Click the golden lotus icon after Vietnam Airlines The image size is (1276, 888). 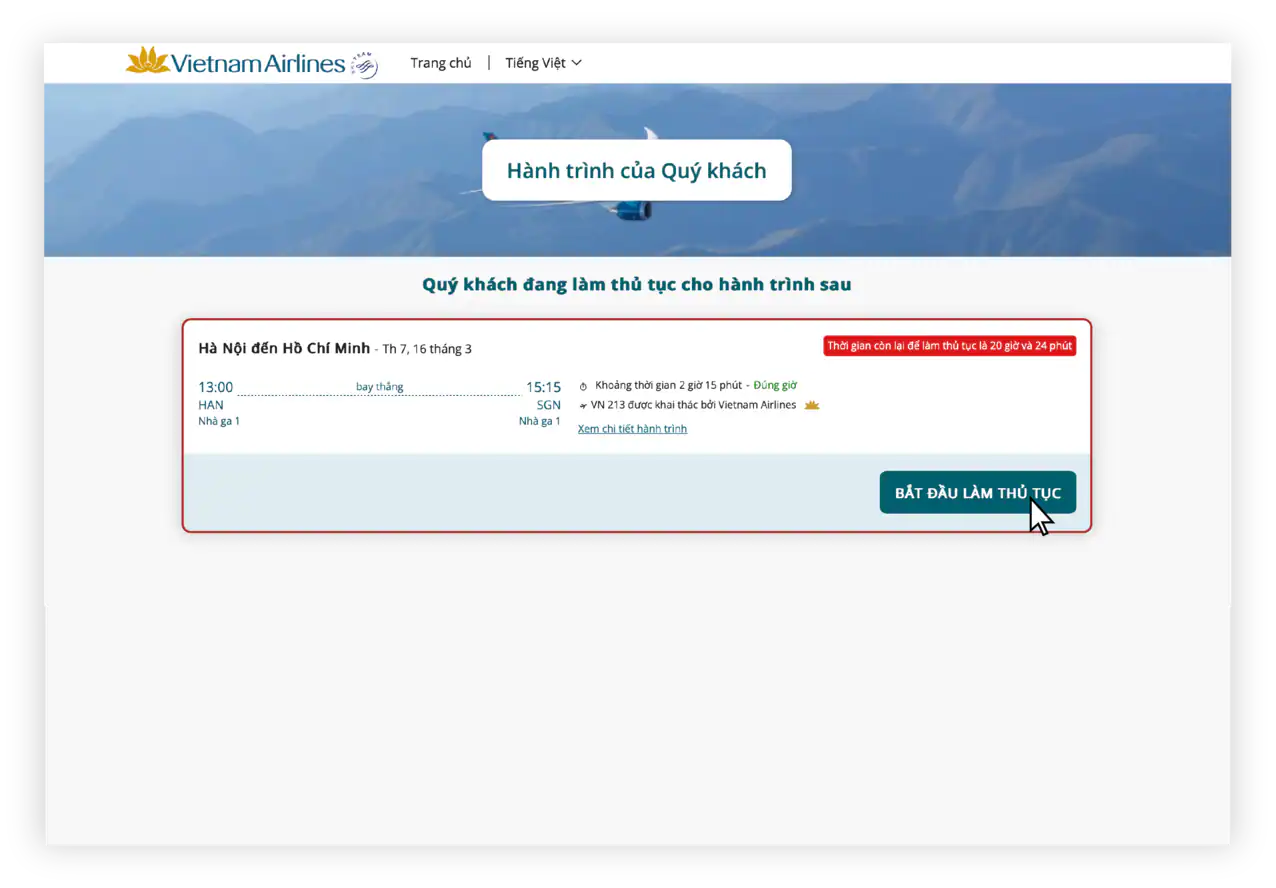[x=811, y=405]
